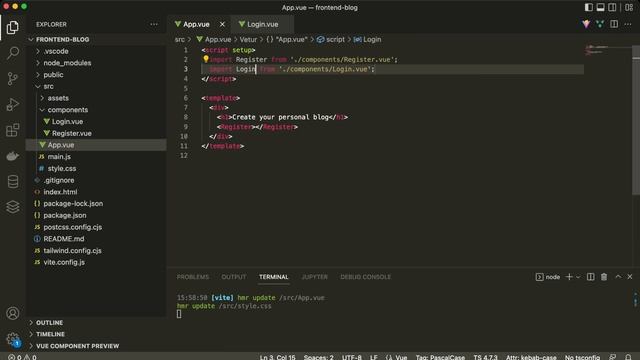
Task: Switch to the JUPYTER panel tab
Action: [314, 277]
